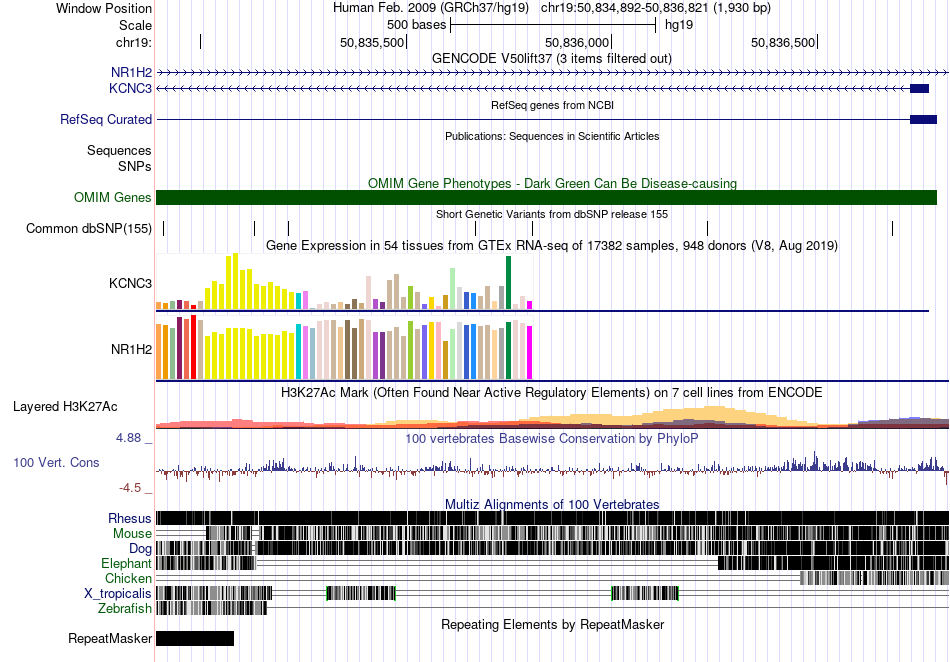Click the KCNC3 exon block in GENCODE track
Viewport: 950px width, 662px height.
pos(920,88)
